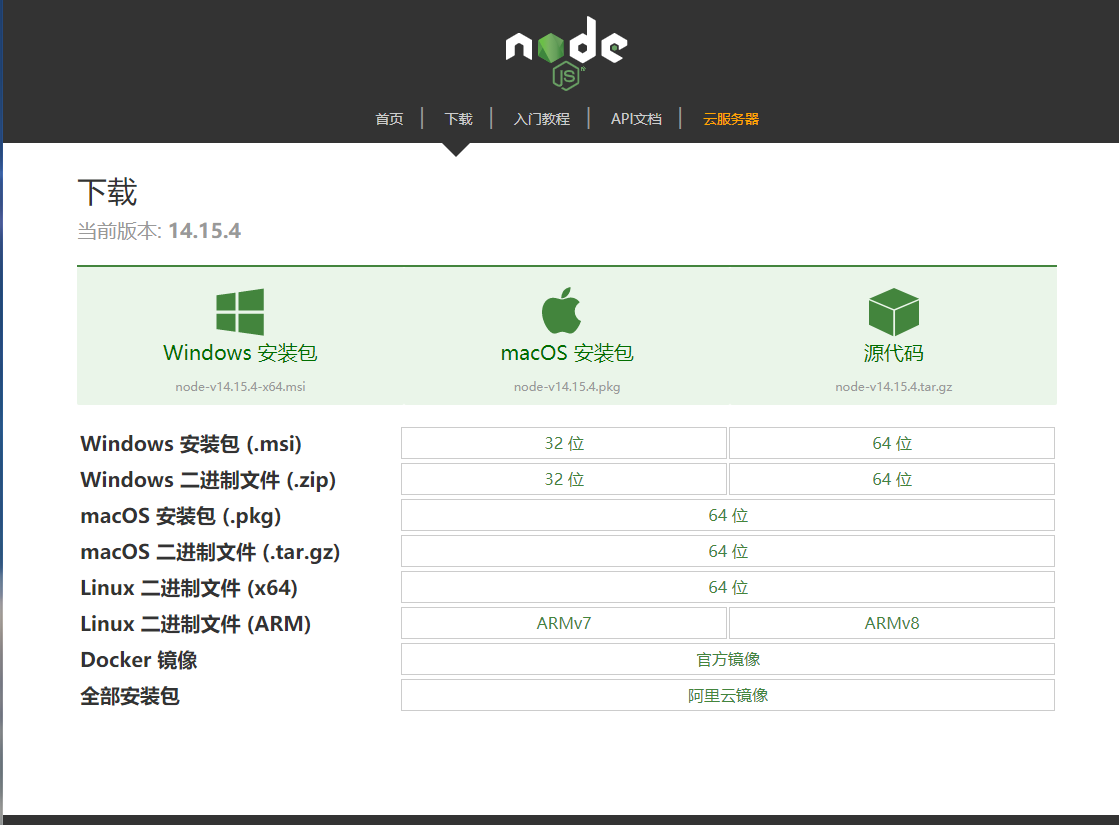The image size is (1119, 825).
Task: Click the 下载 page heading
Action: (107, 192)
